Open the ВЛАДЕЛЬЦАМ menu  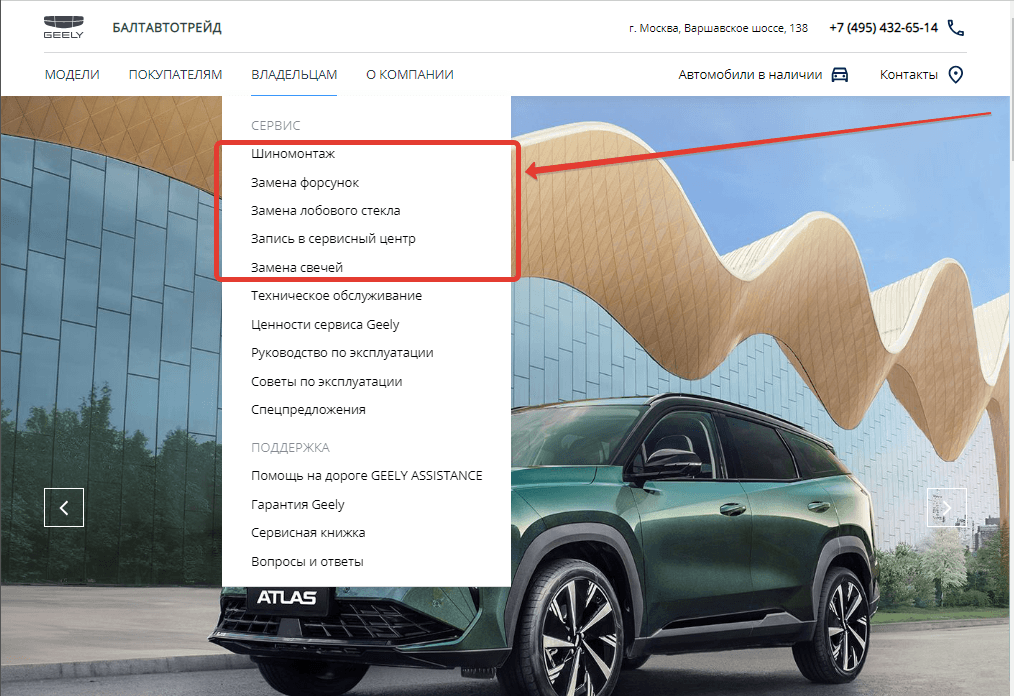(294, 74)
